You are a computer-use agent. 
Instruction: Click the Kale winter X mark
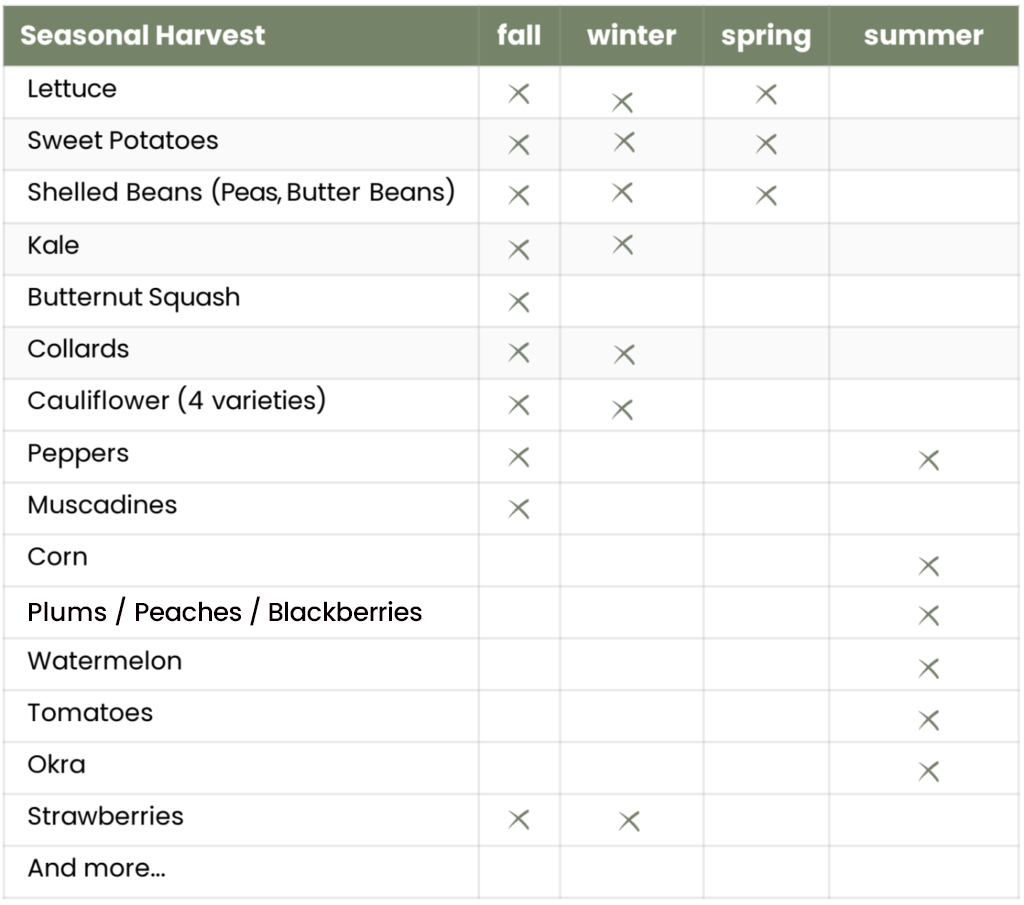[x=623, y=245]
